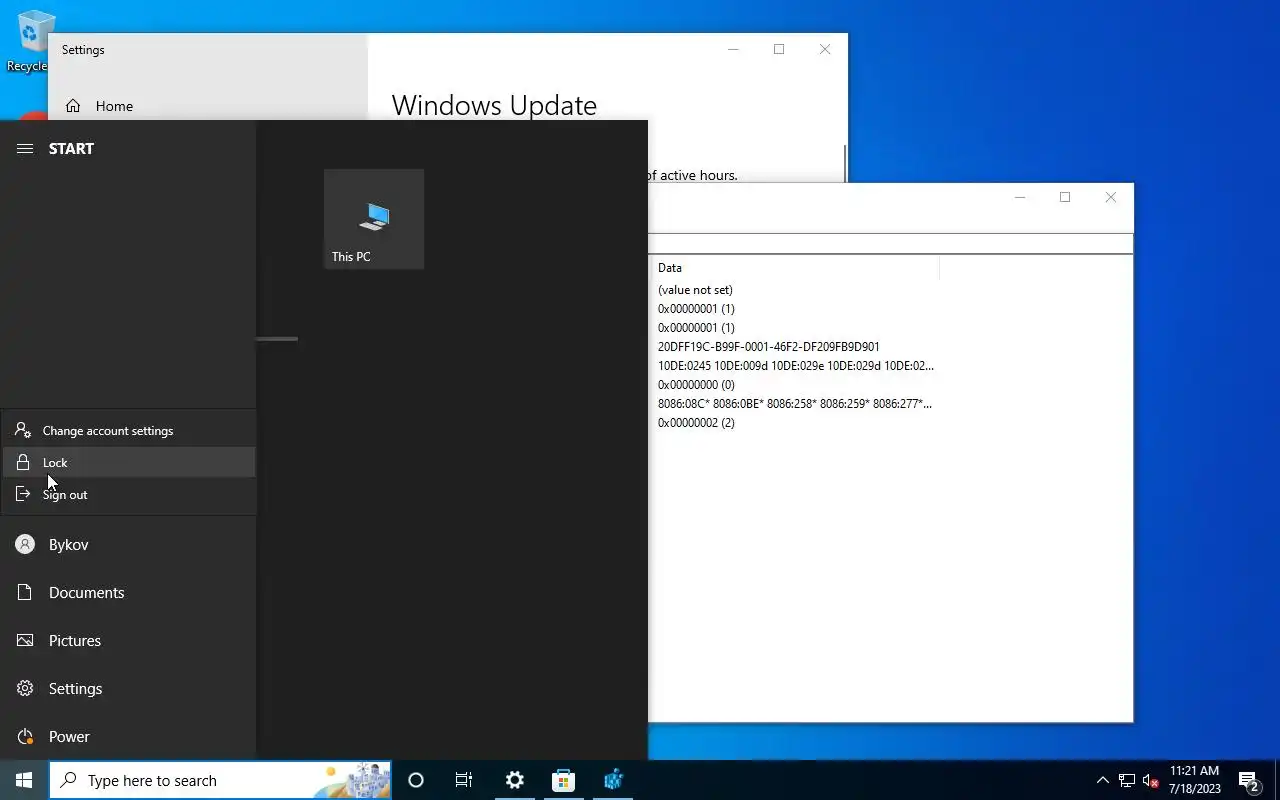Click the Windows Update heading
1280x800 pixels.
coord(494,105)
